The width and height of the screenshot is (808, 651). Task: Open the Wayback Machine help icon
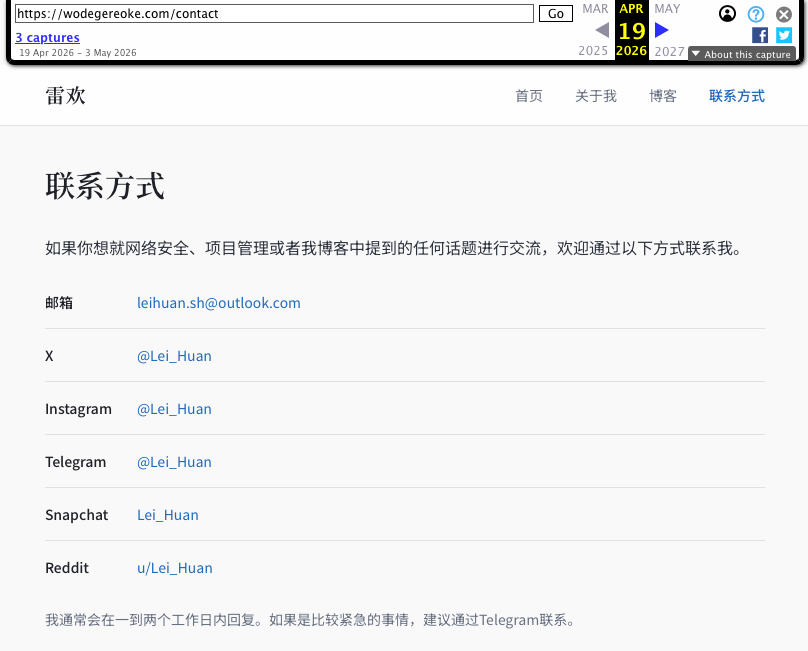(756, 14)
